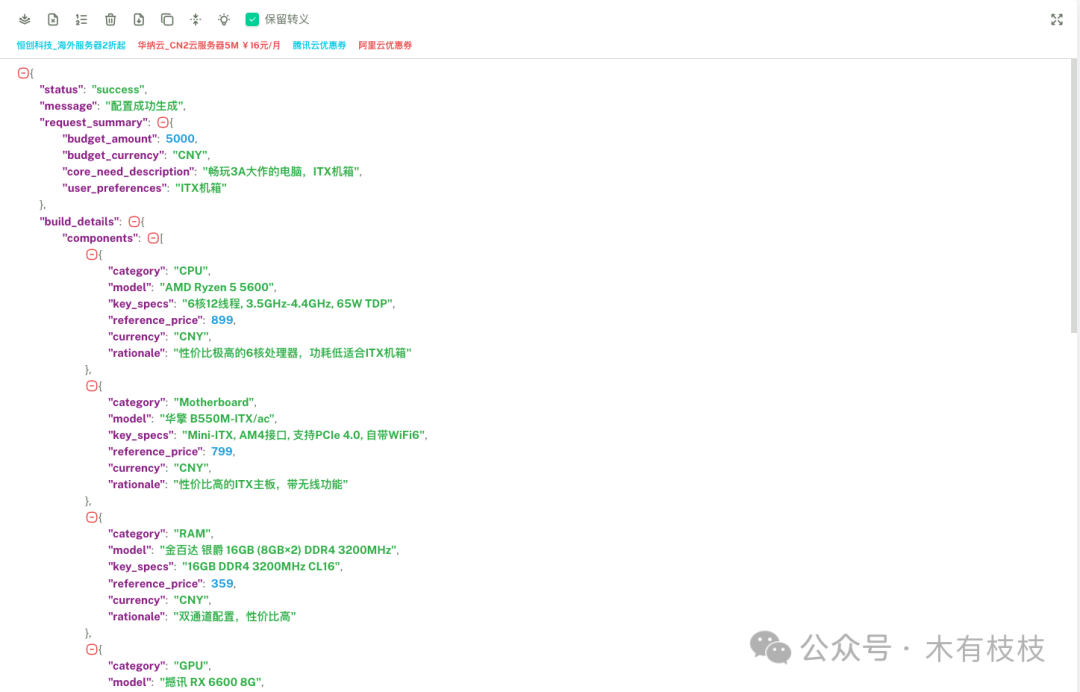Screen dimensions: 1080x692
Task: Click the budget_amount value 5000
Action: [x=180, y=139]
